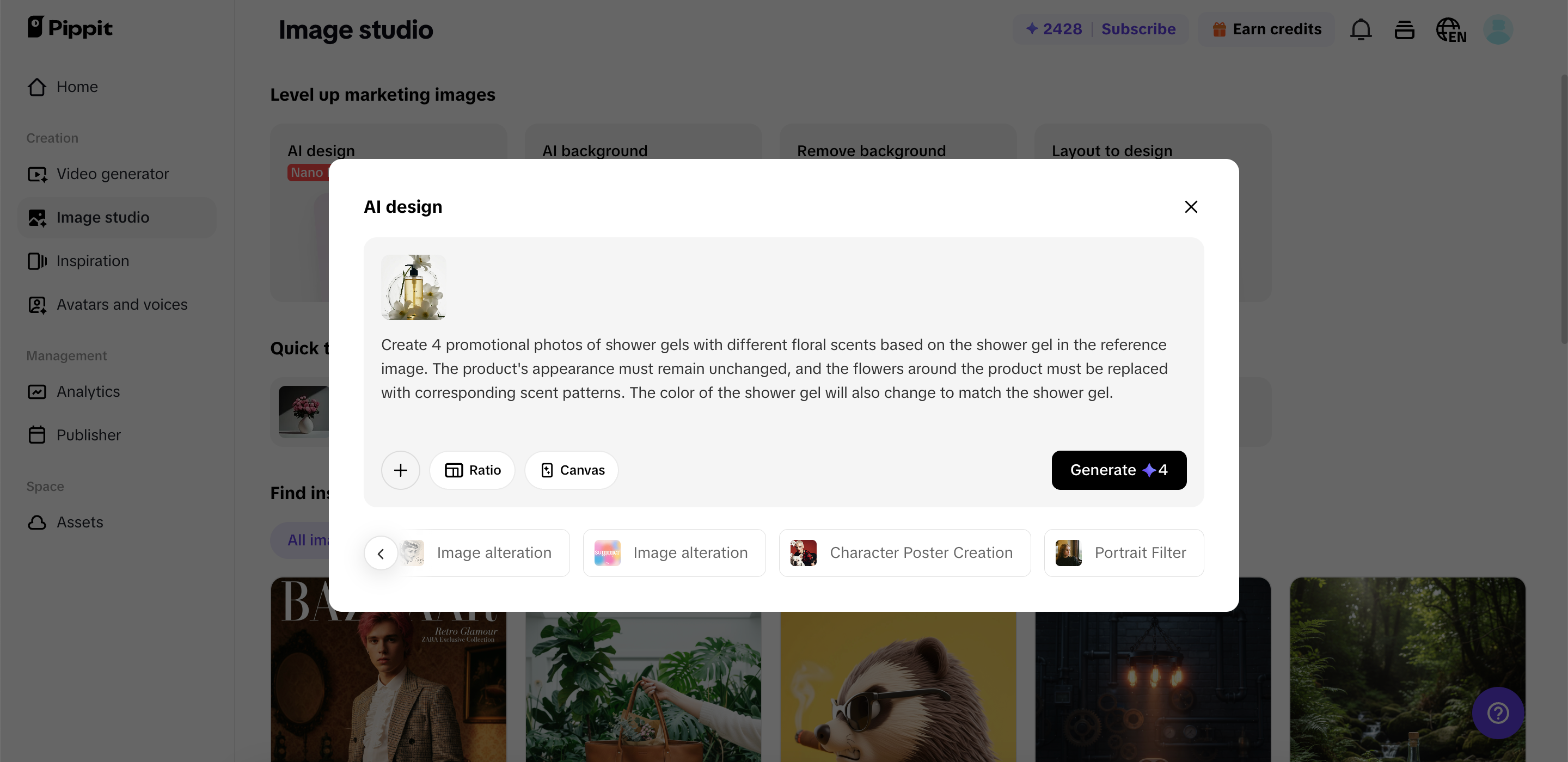Click the shower gel reference thumbnail
Screen dimensions: 1568x762
pos(413,287)
